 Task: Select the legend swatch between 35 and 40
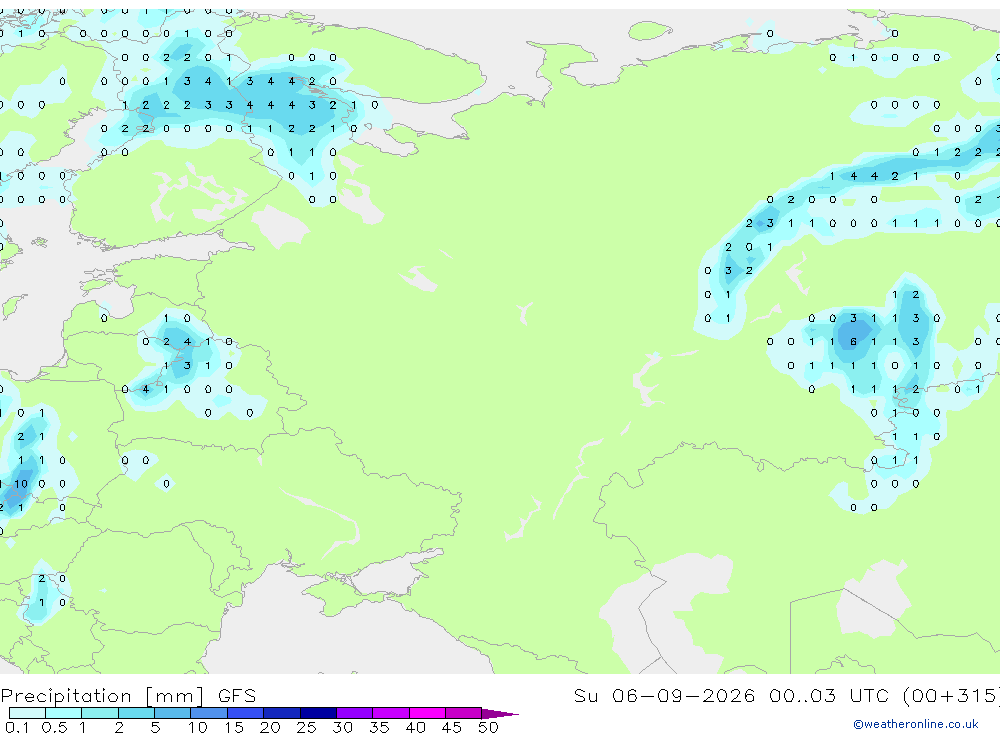click(x=391, y=713)
